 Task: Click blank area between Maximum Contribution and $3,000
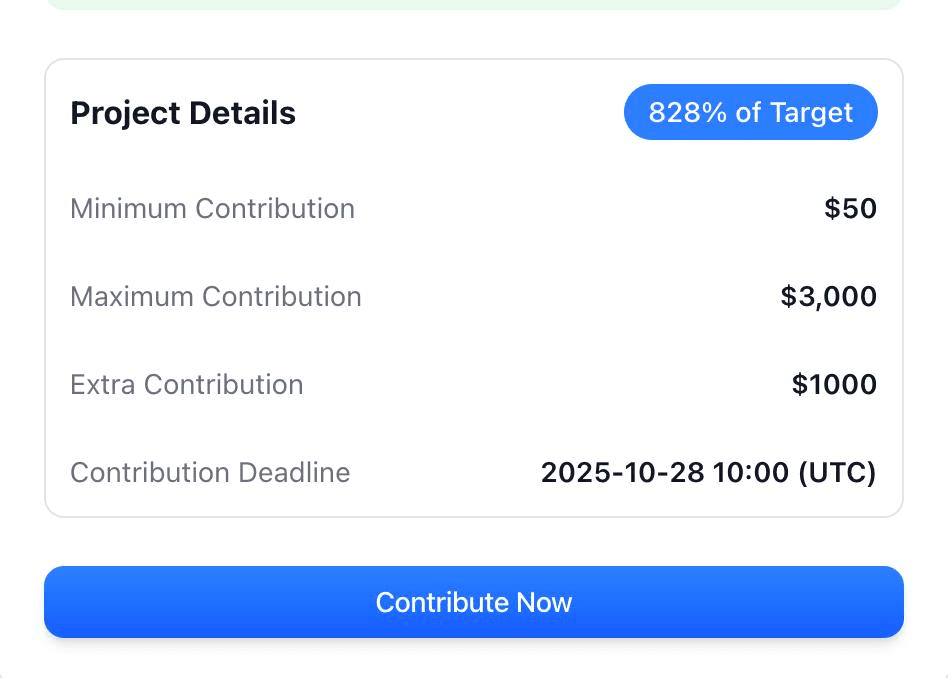coord(570,297)
